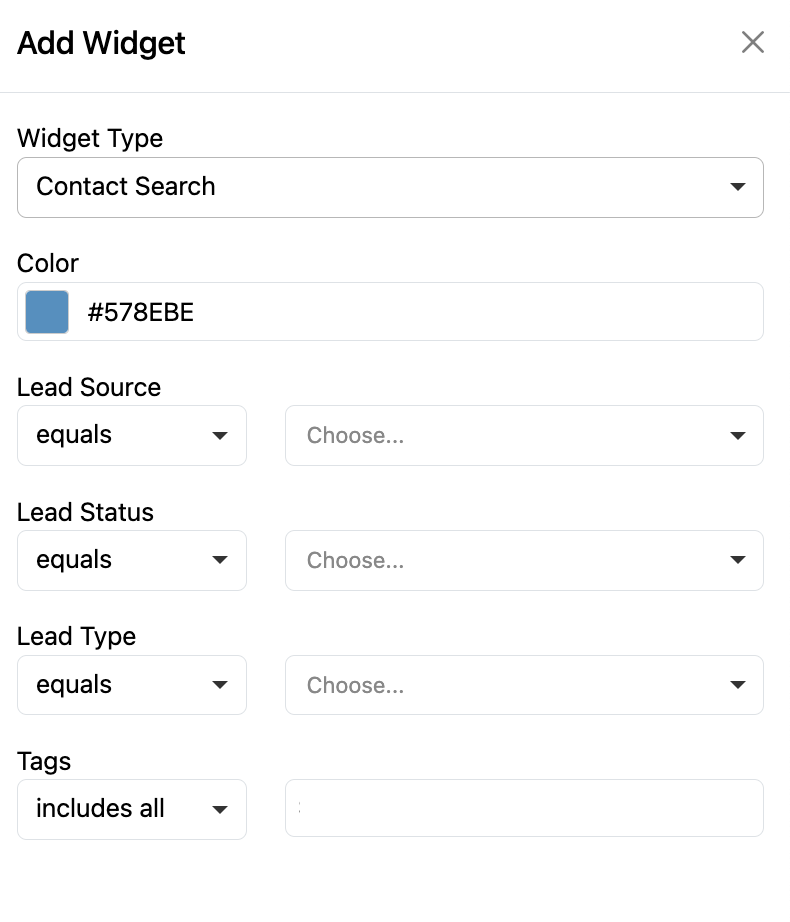The height and width of the screenshot is (922, 790).
Task: Focus the Tags value input field
Action: 523,809
